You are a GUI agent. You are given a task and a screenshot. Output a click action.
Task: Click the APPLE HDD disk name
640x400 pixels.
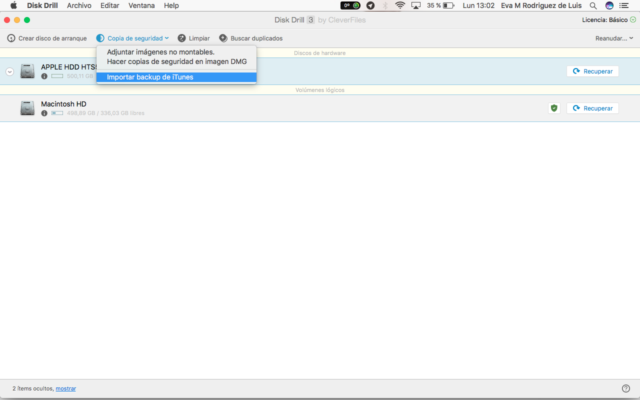click(69, 67)
